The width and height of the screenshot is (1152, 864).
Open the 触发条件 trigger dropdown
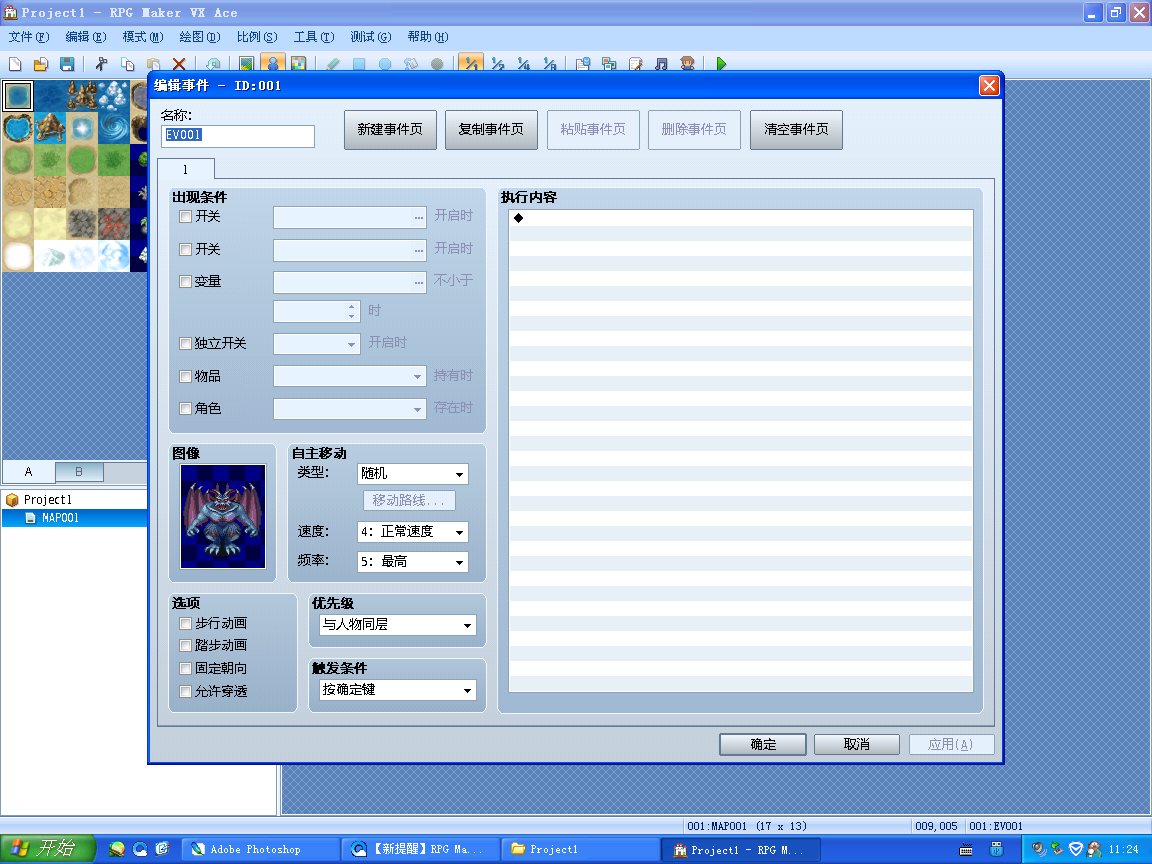pos(397,690)
